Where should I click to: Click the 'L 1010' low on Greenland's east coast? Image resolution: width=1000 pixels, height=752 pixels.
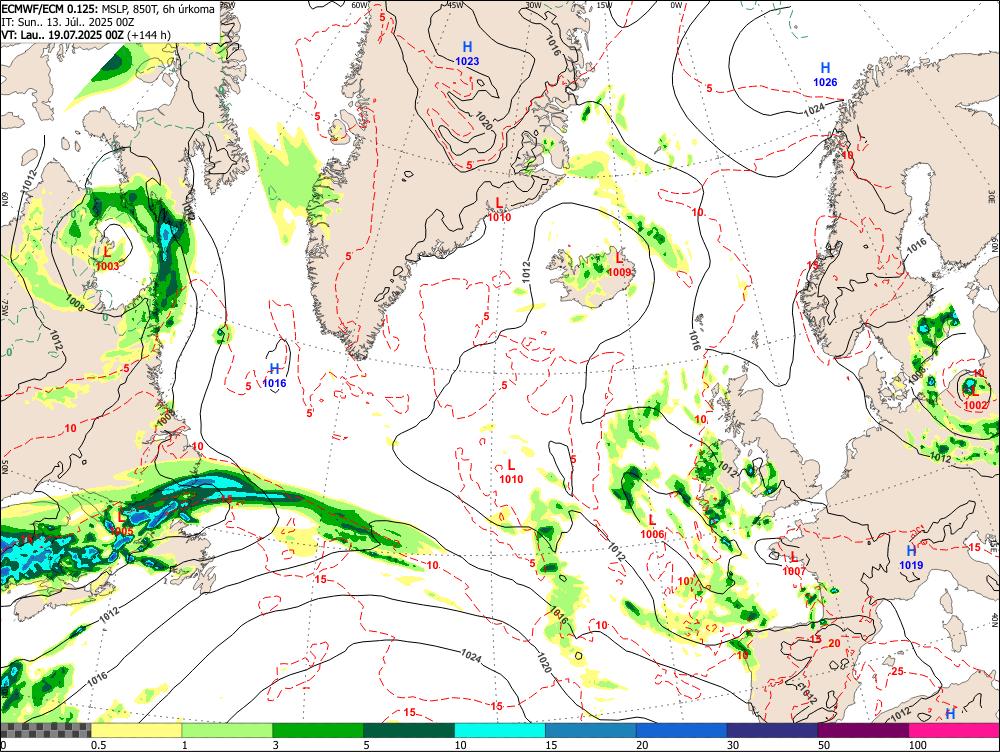(499, 209)
